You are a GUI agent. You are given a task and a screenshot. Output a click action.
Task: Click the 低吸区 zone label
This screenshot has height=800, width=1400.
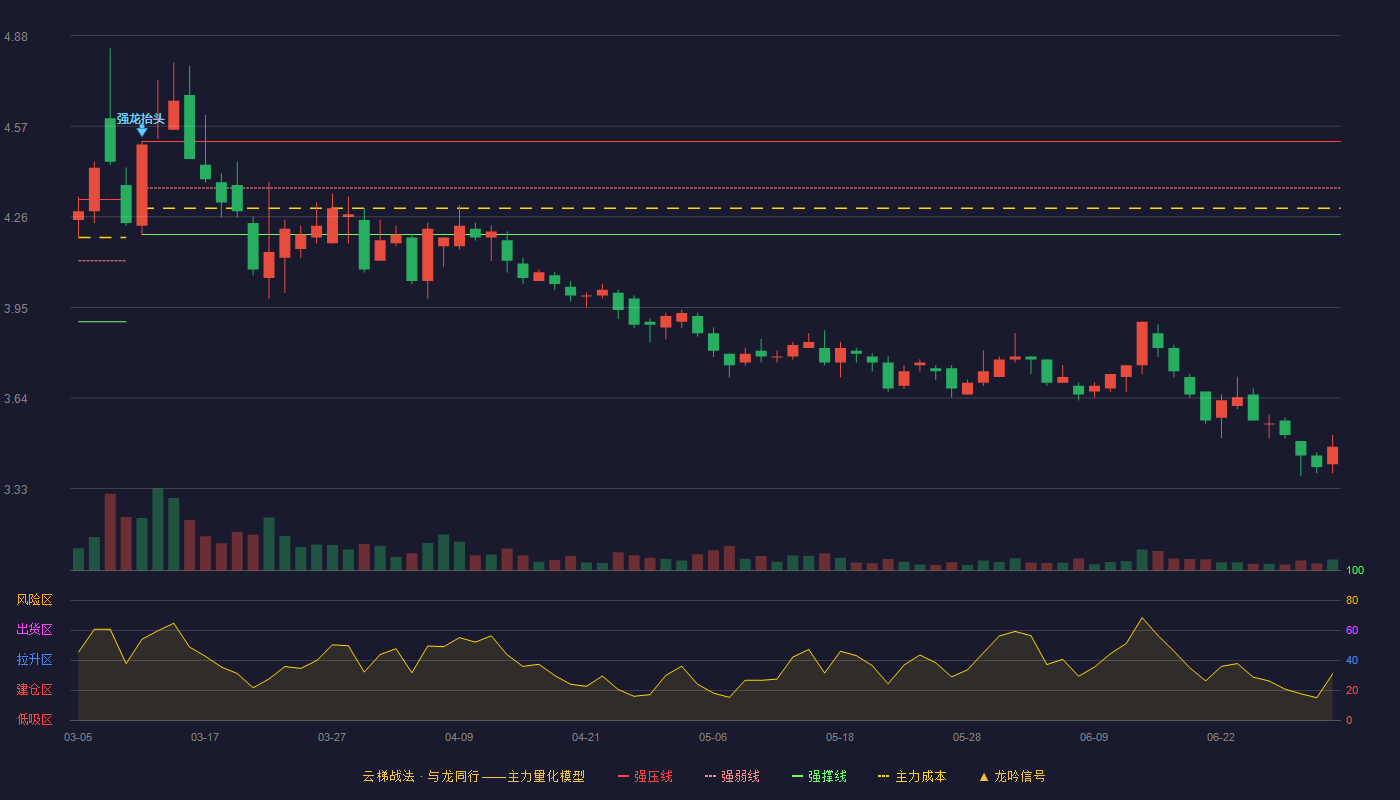click(x=34, y=719)
